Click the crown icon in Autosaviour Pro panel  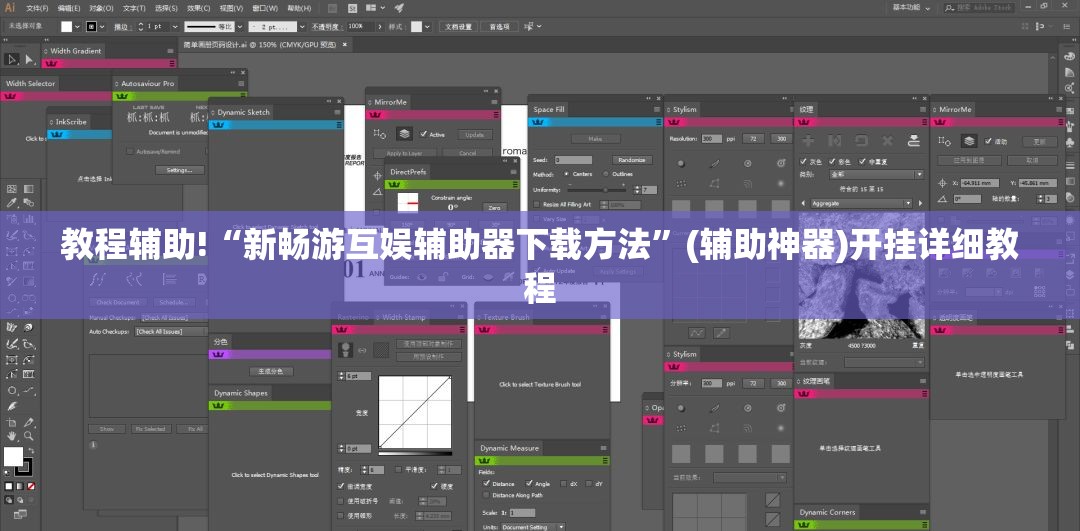click(x=122, y=96)
